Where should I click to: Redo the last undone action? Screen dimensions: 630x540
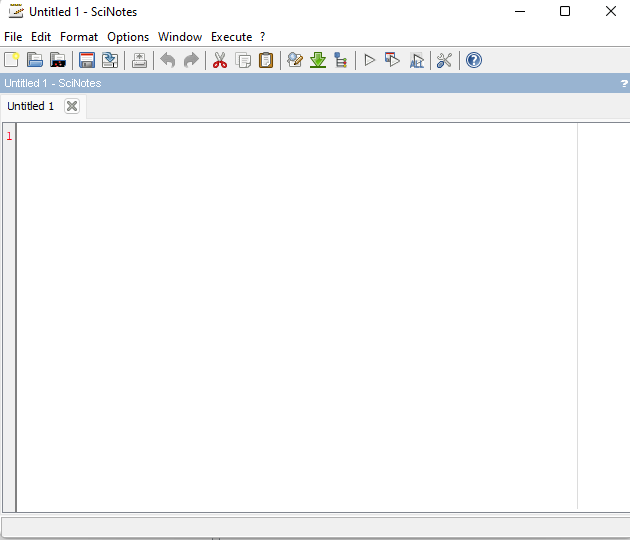point(191,60)
